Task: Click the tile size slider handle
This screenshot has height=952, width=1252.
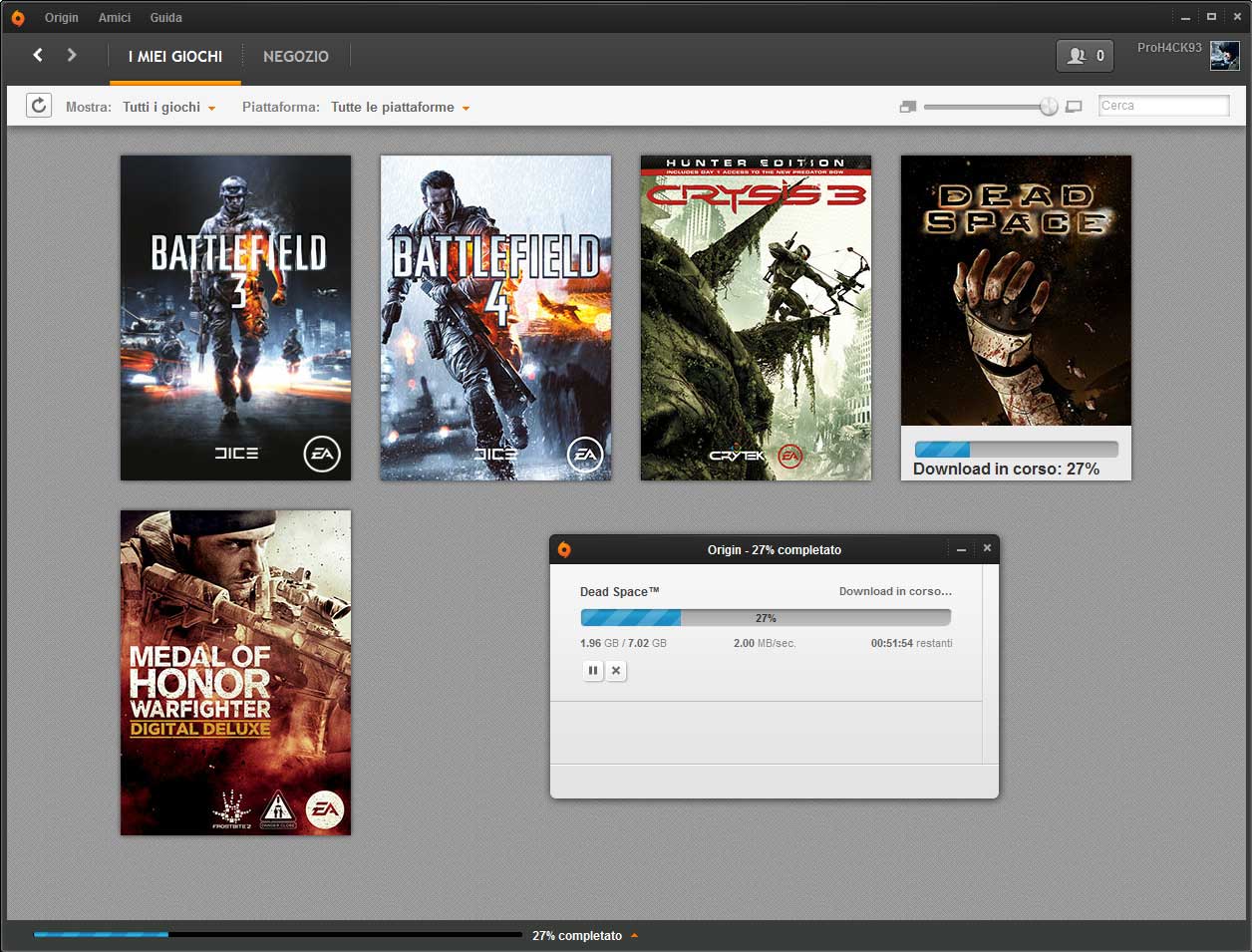Action: [x=1049, y=107]
